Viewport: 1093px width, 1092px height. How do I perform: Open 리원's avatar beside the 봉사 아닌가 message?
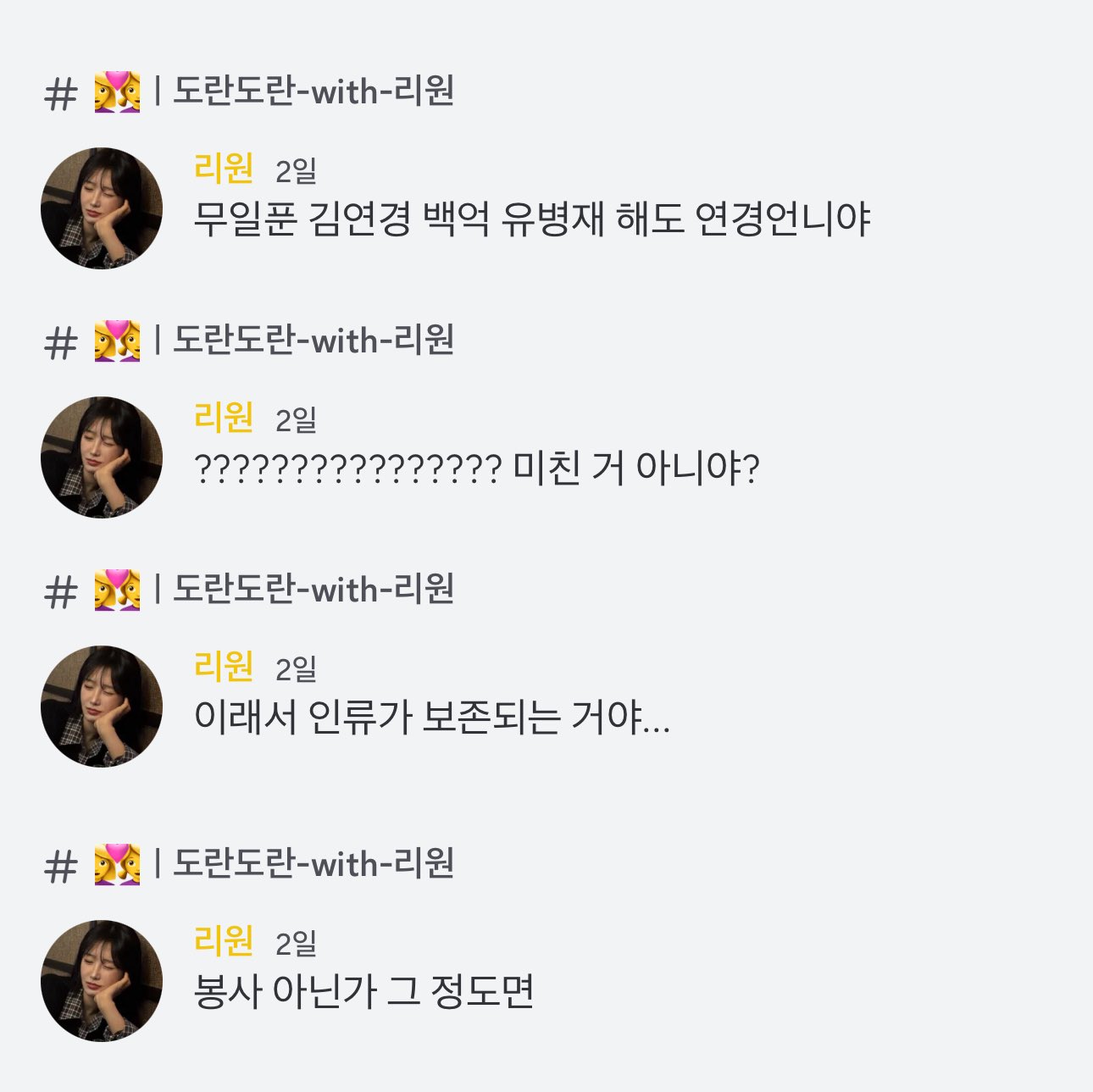click(x=102, y=981)
